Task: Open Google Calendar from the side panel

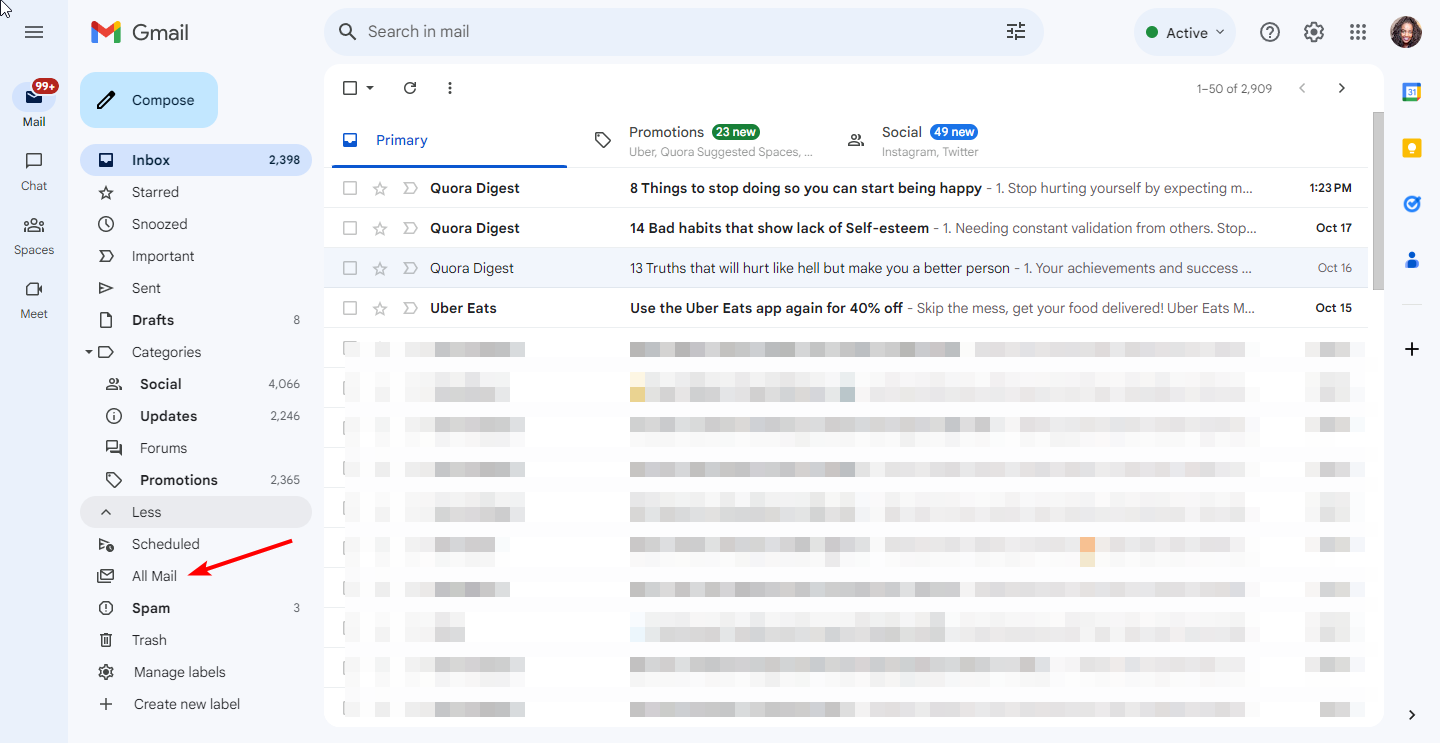Action: [x=1411, y=91]
